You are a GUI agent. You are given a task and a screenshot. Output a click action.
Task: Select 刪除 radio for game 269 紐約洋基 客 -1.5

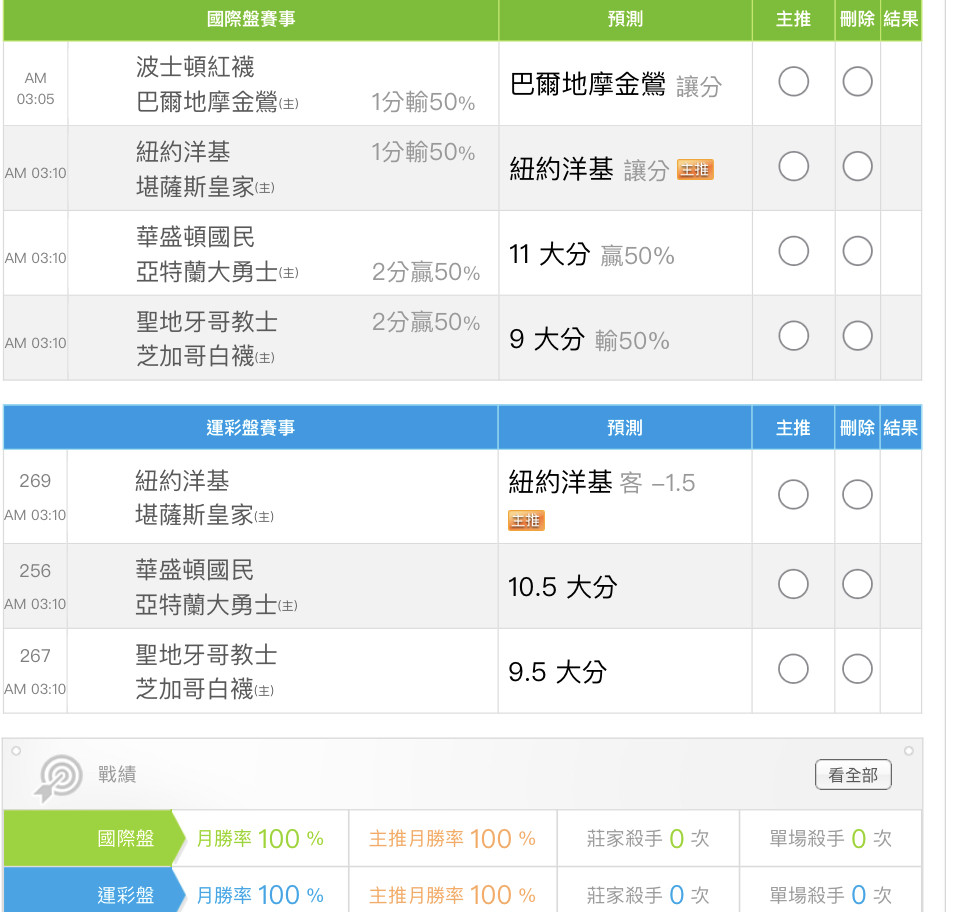click(x=857, y=495)
